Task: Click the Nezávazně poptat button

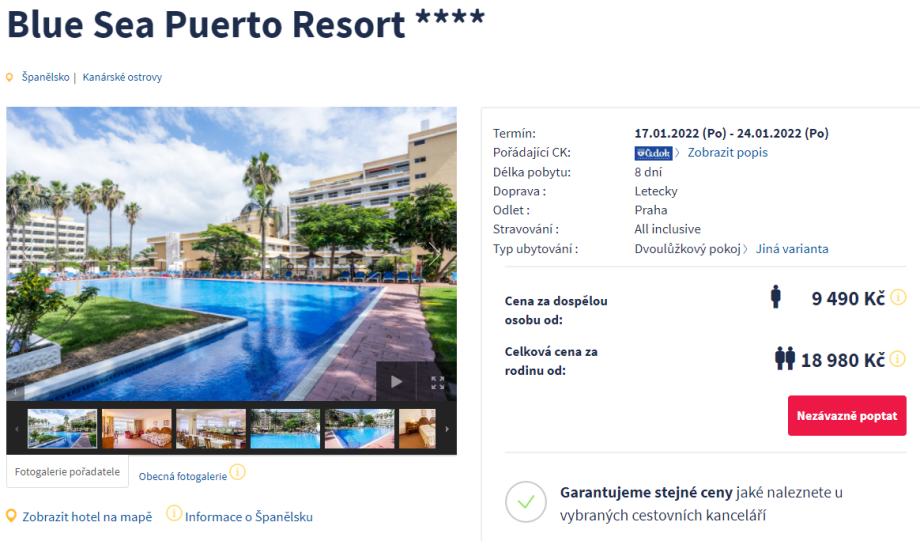Action: click(847, 415)
